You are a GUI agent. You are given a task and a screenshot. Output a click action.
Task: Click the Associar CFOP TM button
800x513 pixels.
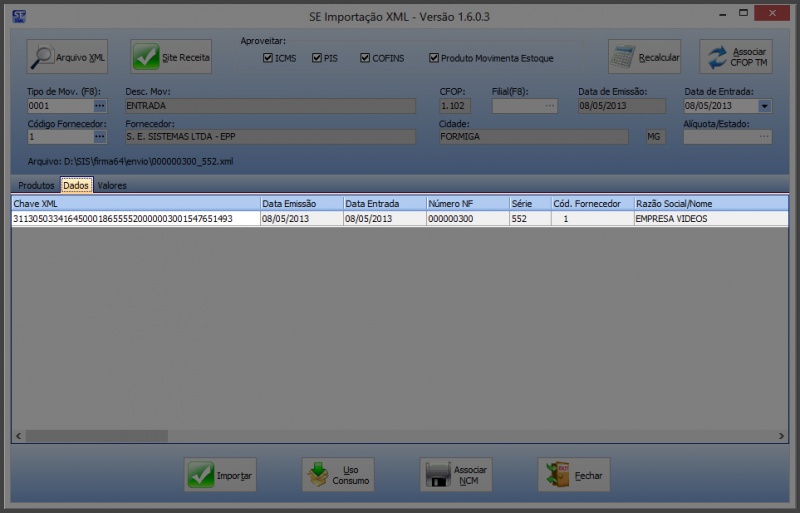[x=735, y=57]
